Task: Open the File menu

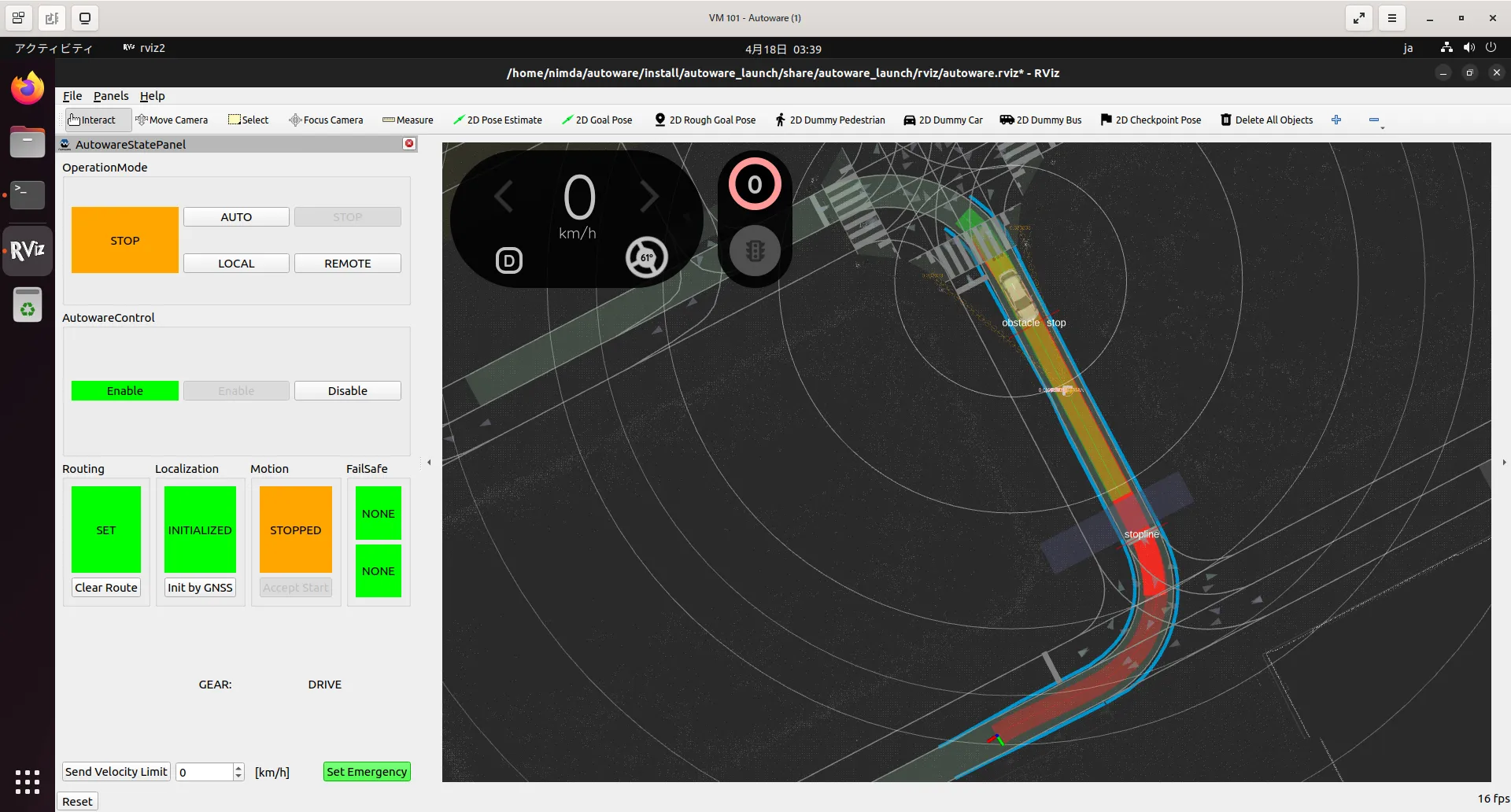Action: point(72,96)
